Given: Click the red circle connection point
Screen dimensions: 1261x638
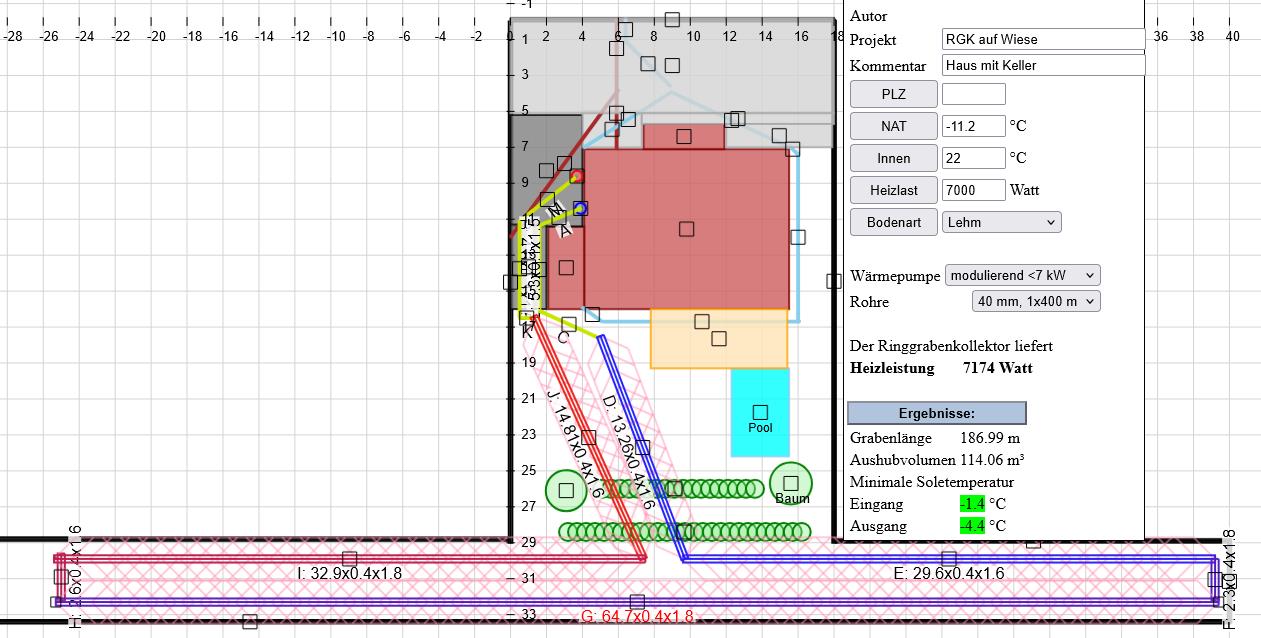Looking at the screenshot, I should [577, 177].
